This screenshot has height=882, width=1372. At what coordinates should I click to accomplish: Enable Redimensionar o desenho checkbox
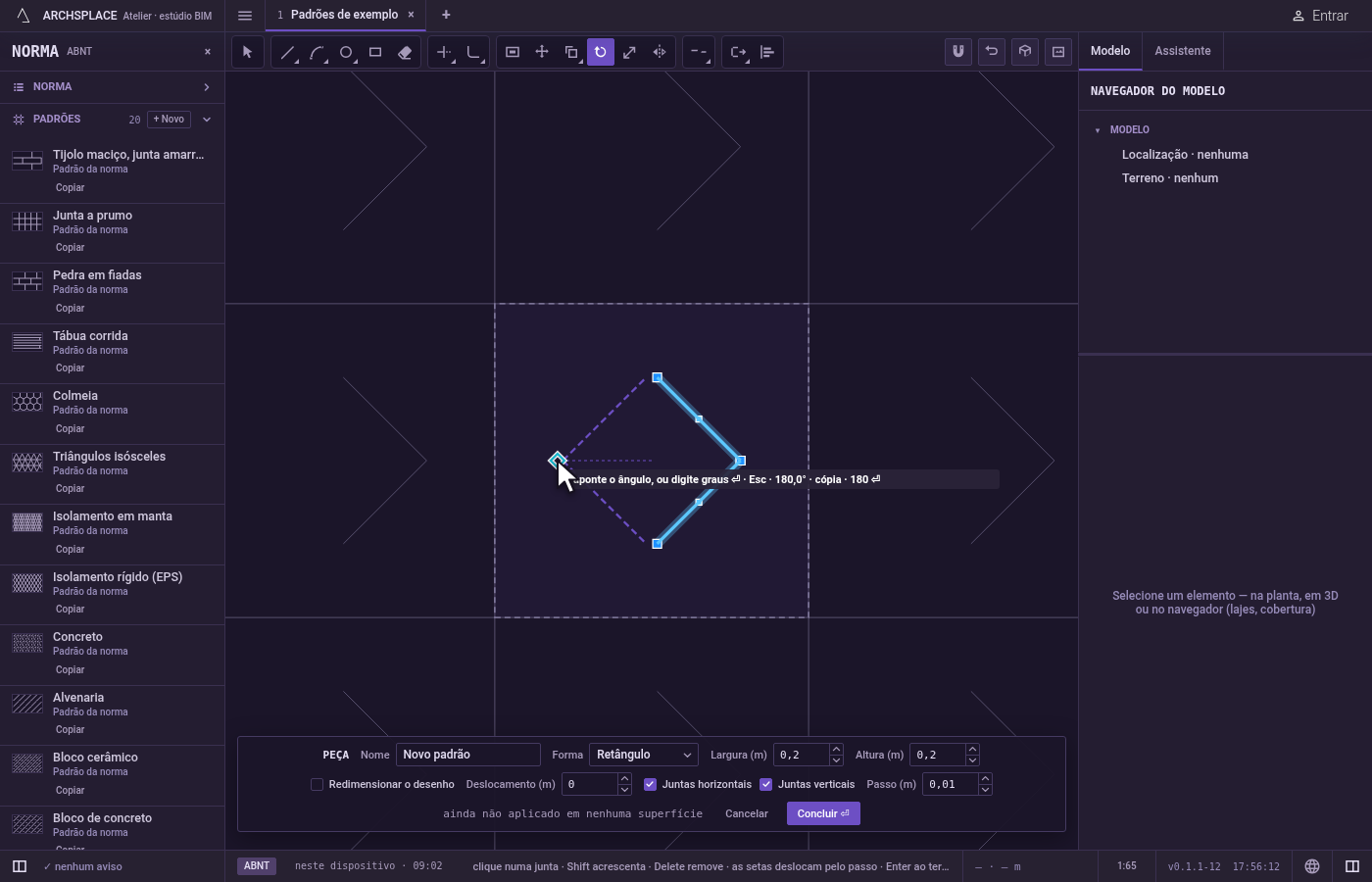(x=317, y=784)
